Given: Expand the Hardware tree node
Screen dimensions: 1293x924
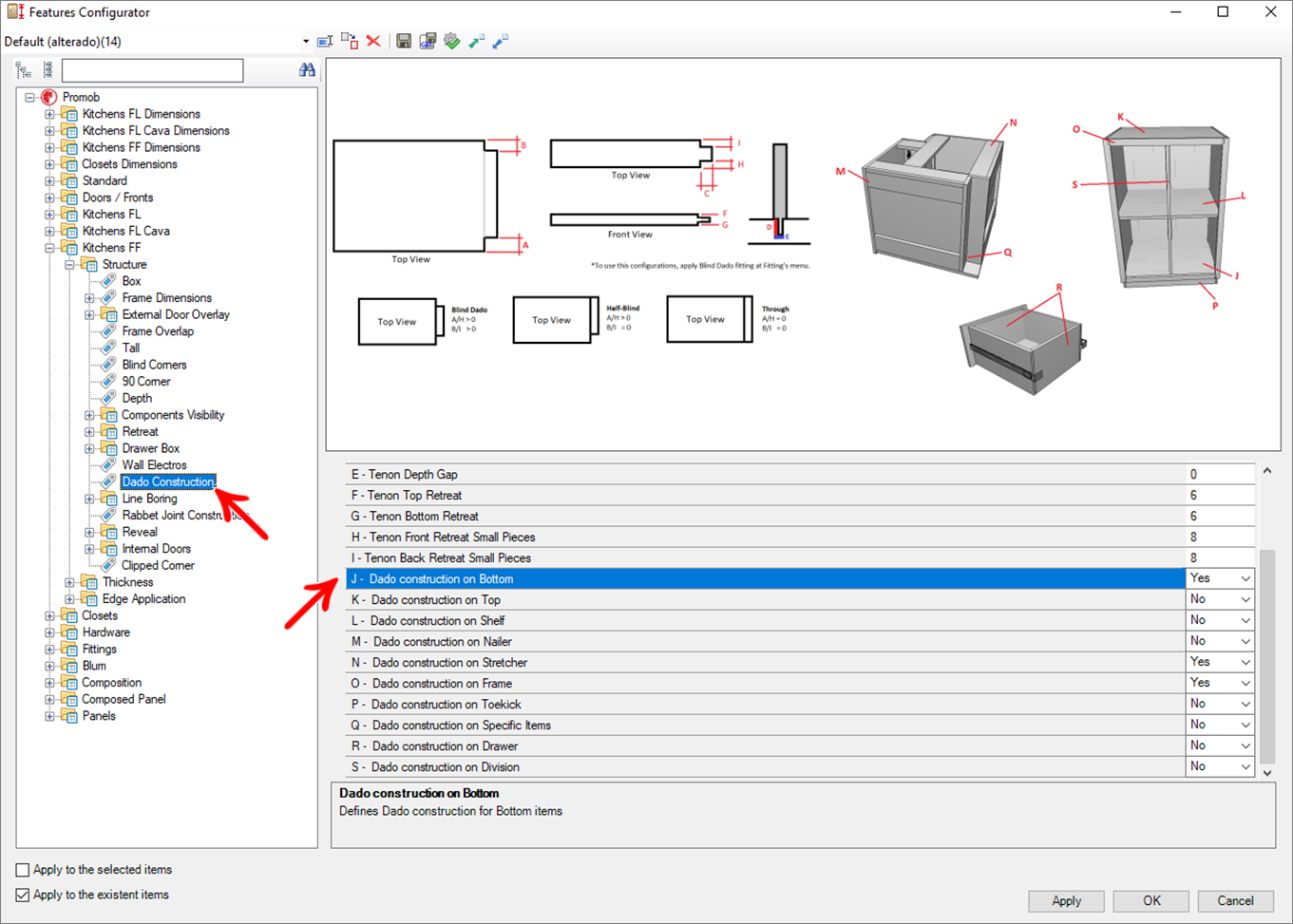Looking at the screenshot, I should [x=49, y=632].
